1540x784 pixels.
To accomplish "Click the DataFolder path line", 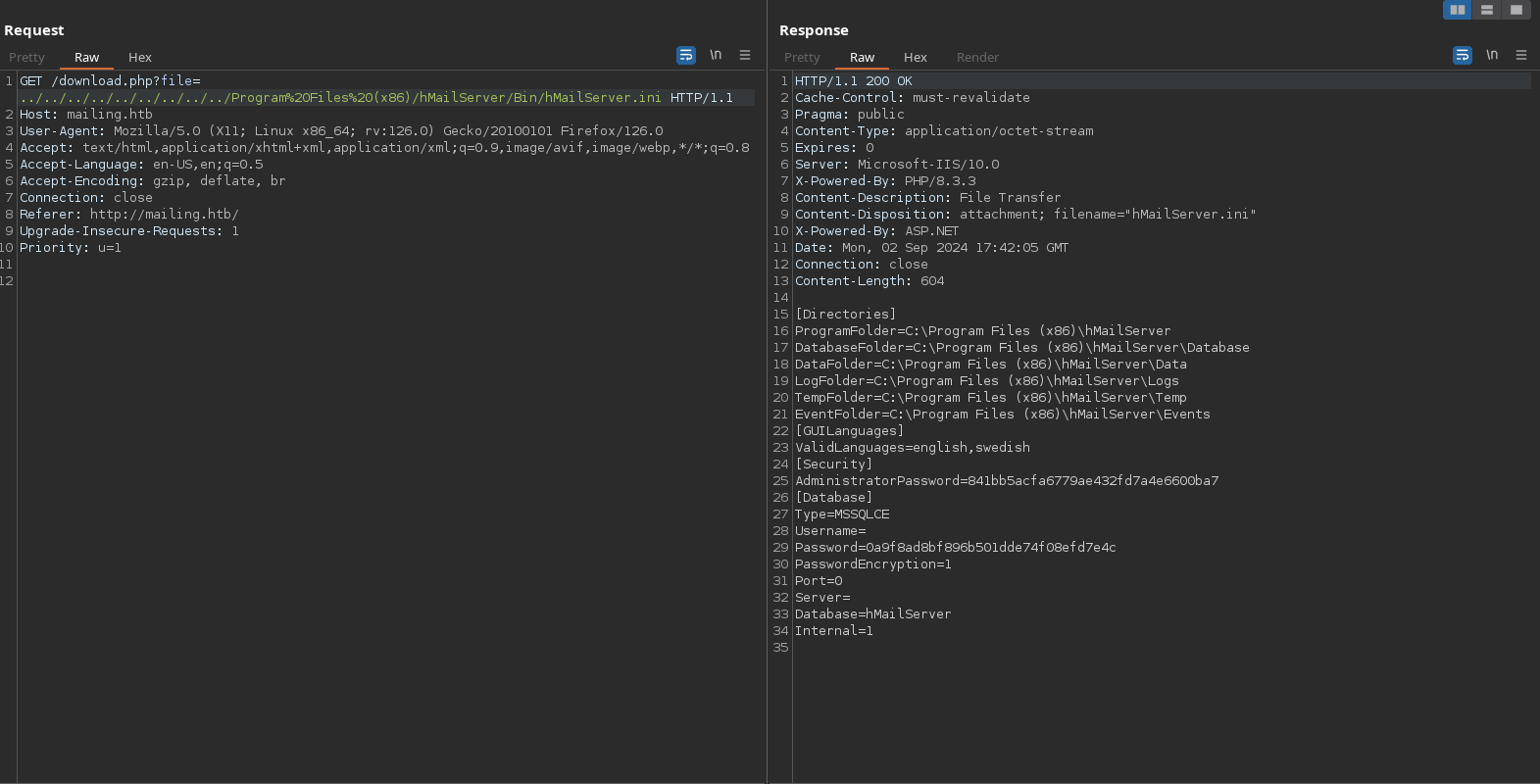I will [991, 365].
